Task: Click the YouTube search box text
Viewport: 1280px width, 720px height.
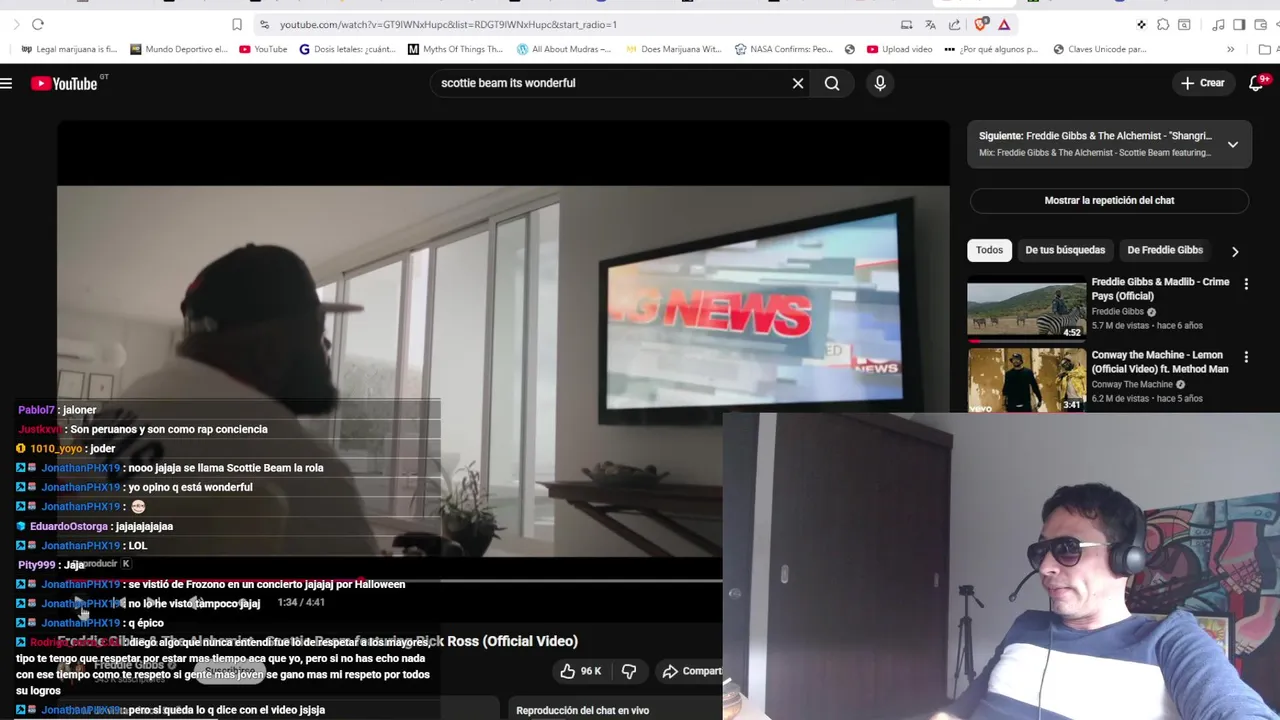Action: 508,83
